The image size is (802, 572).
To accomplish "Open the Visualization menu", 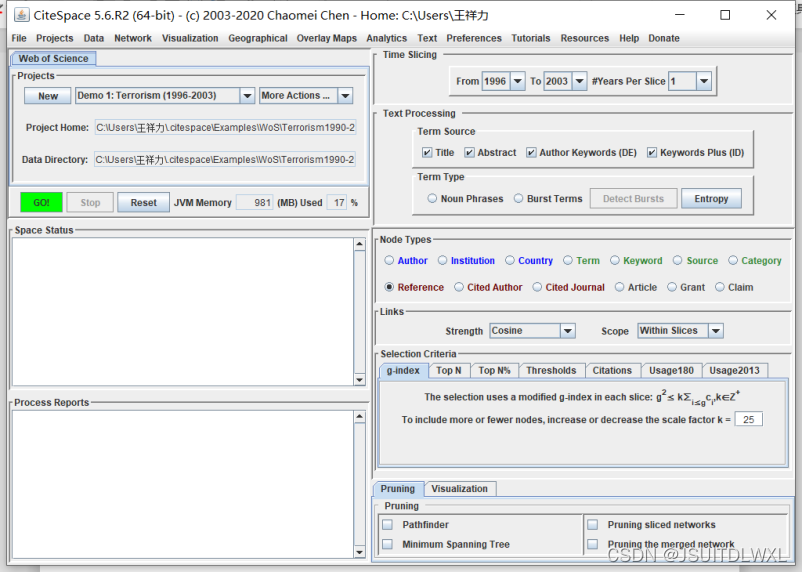I will click(x=190, y=38).
